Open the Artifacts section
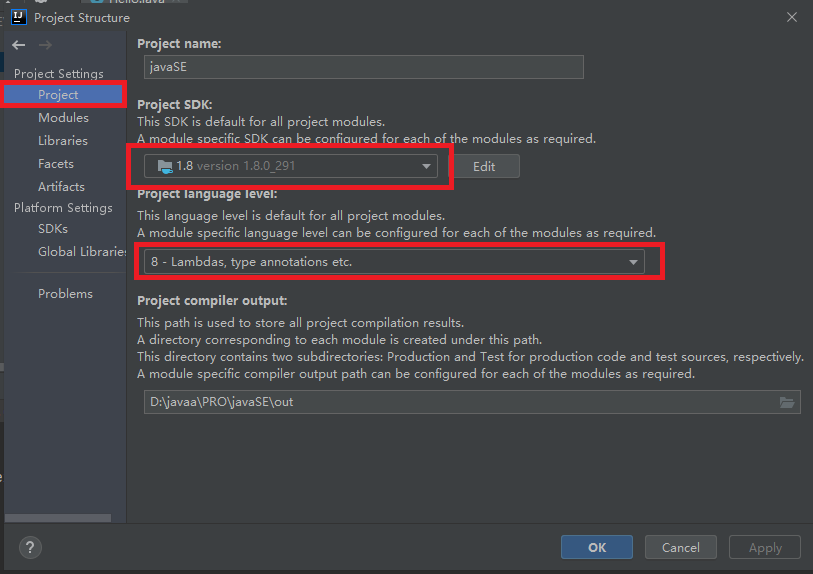Viewport: 813px width, 574px height. point(61,187)
